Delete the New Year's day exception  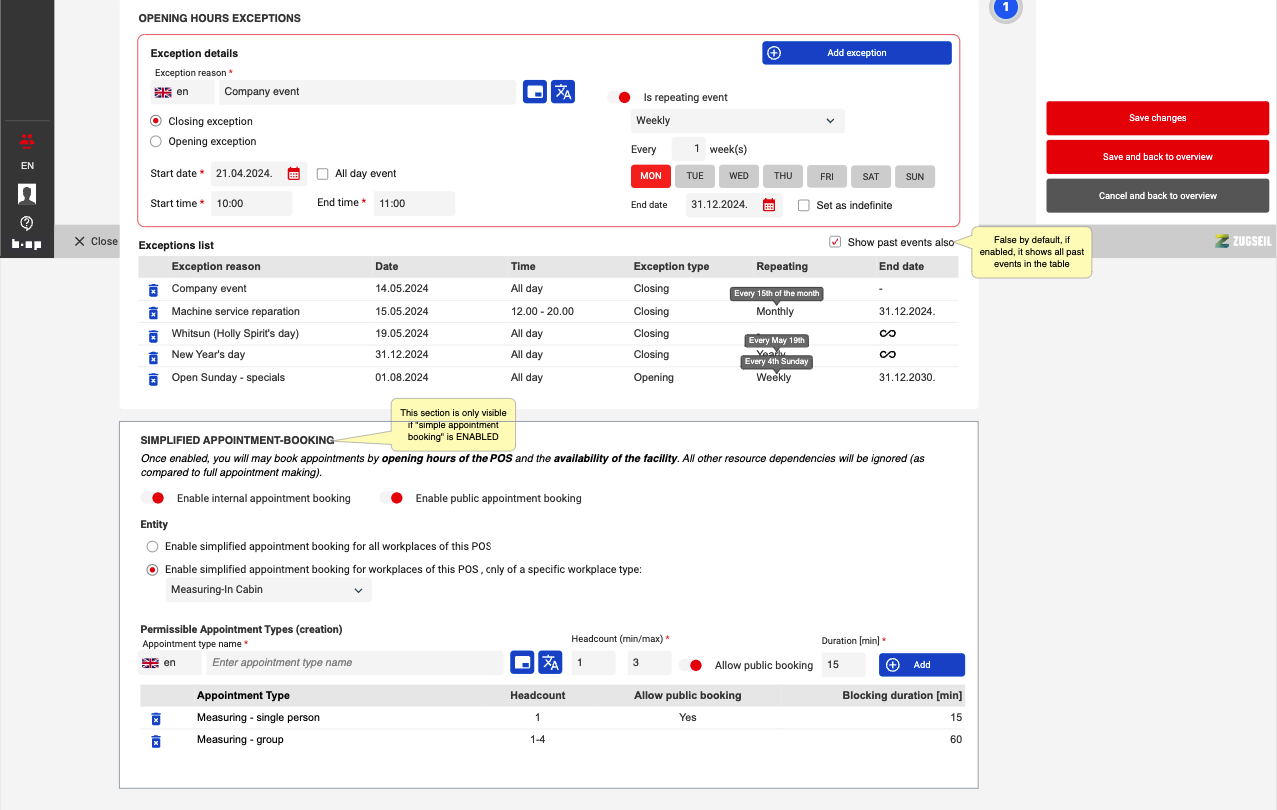click(x=153, y=356)
